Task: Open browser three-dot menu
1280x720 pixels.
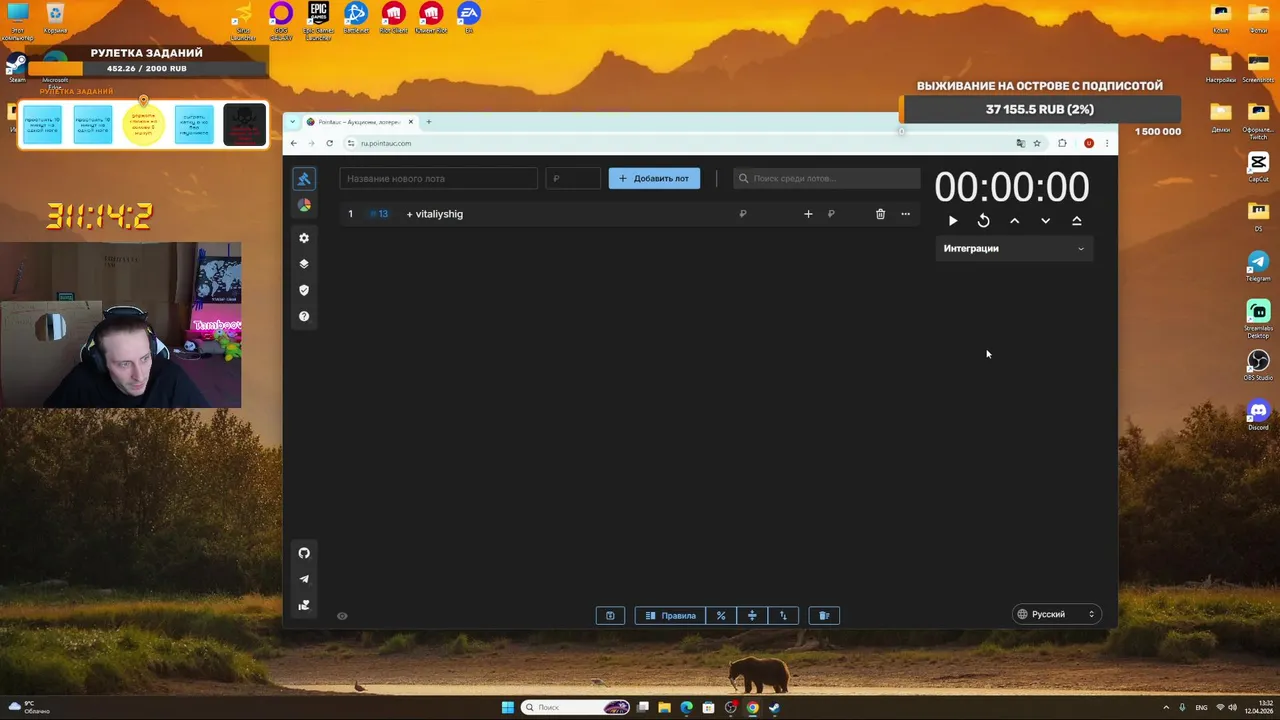Action: (x=1107, y=143)
